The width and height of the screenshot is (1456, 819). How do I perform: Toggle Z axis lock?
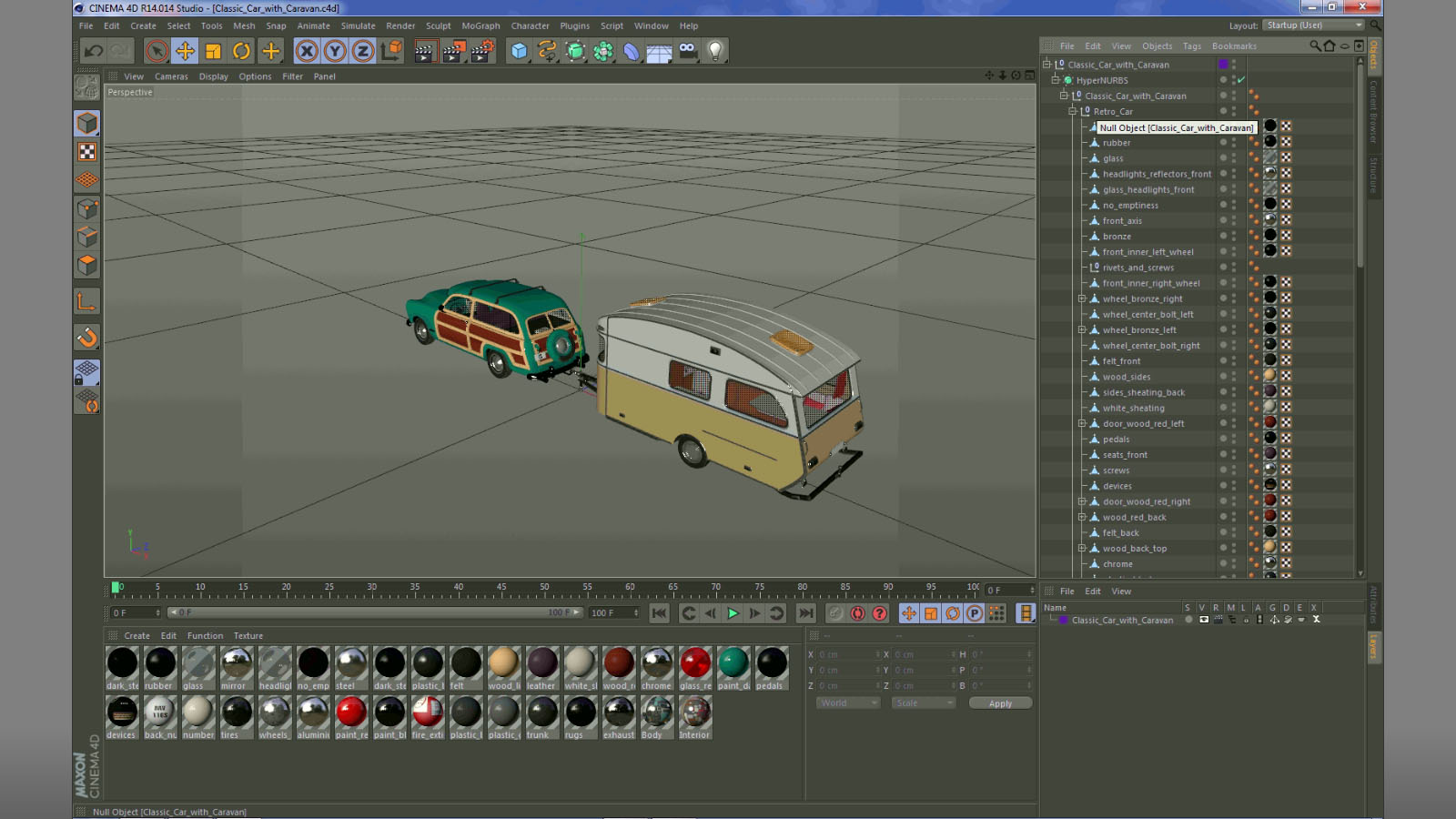[363, 51]
